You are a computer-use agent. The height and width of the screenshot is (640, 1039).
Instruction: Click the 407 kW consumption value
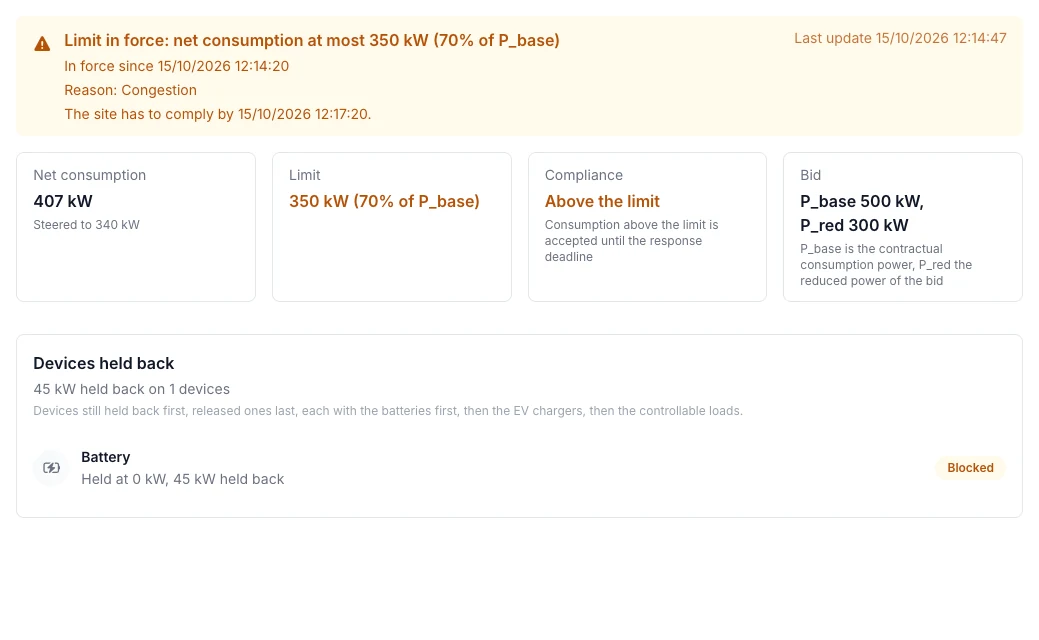[63, 201]
